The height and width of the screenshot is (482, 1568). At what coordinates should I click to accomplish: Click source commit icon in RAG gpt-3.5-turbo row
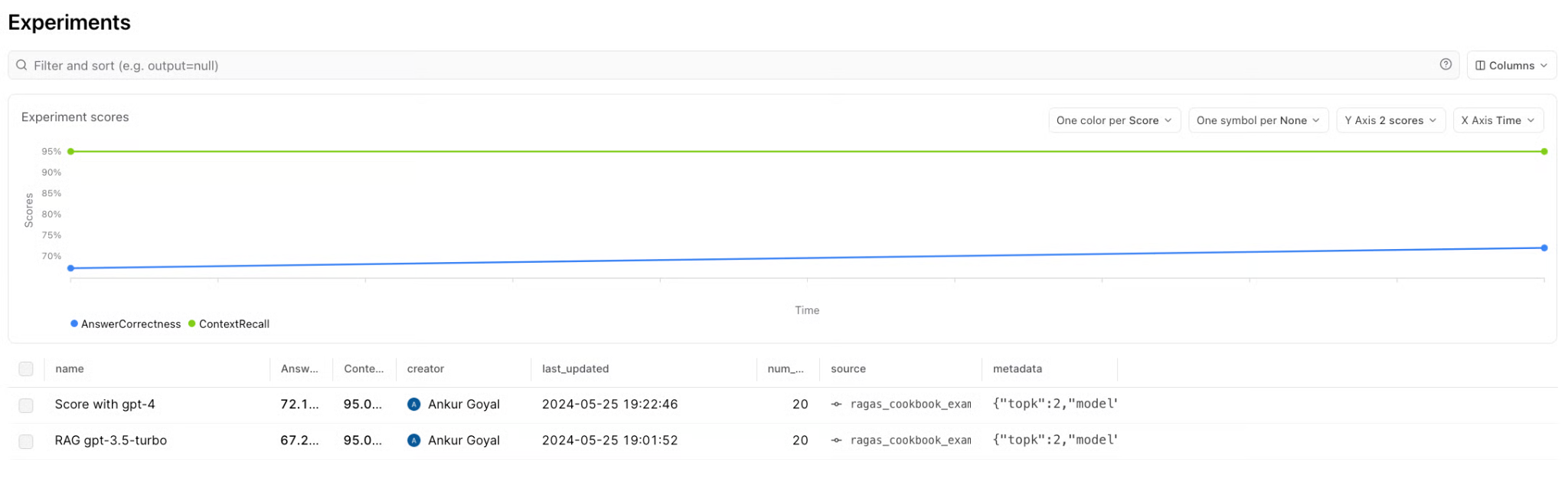click(x=836, y=440)
